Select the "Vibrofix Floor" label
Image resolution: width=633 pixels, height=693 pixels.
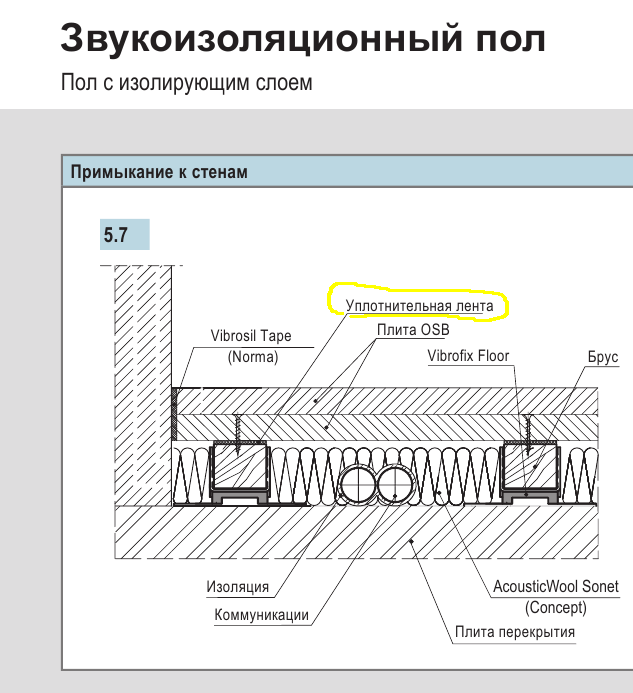[x=468, y=355]
